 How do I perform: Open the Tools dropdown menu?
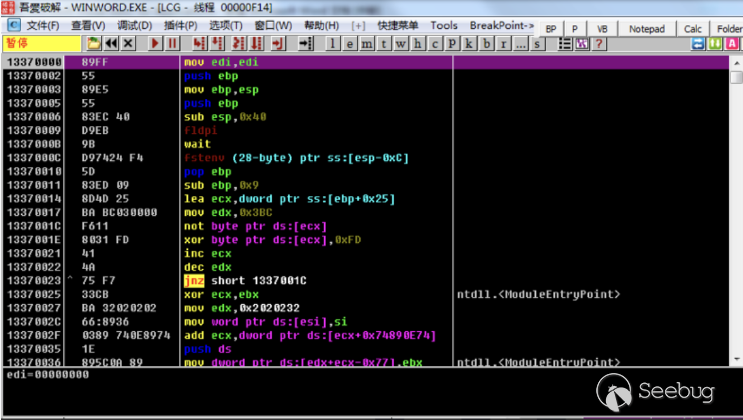click(443, 25)
